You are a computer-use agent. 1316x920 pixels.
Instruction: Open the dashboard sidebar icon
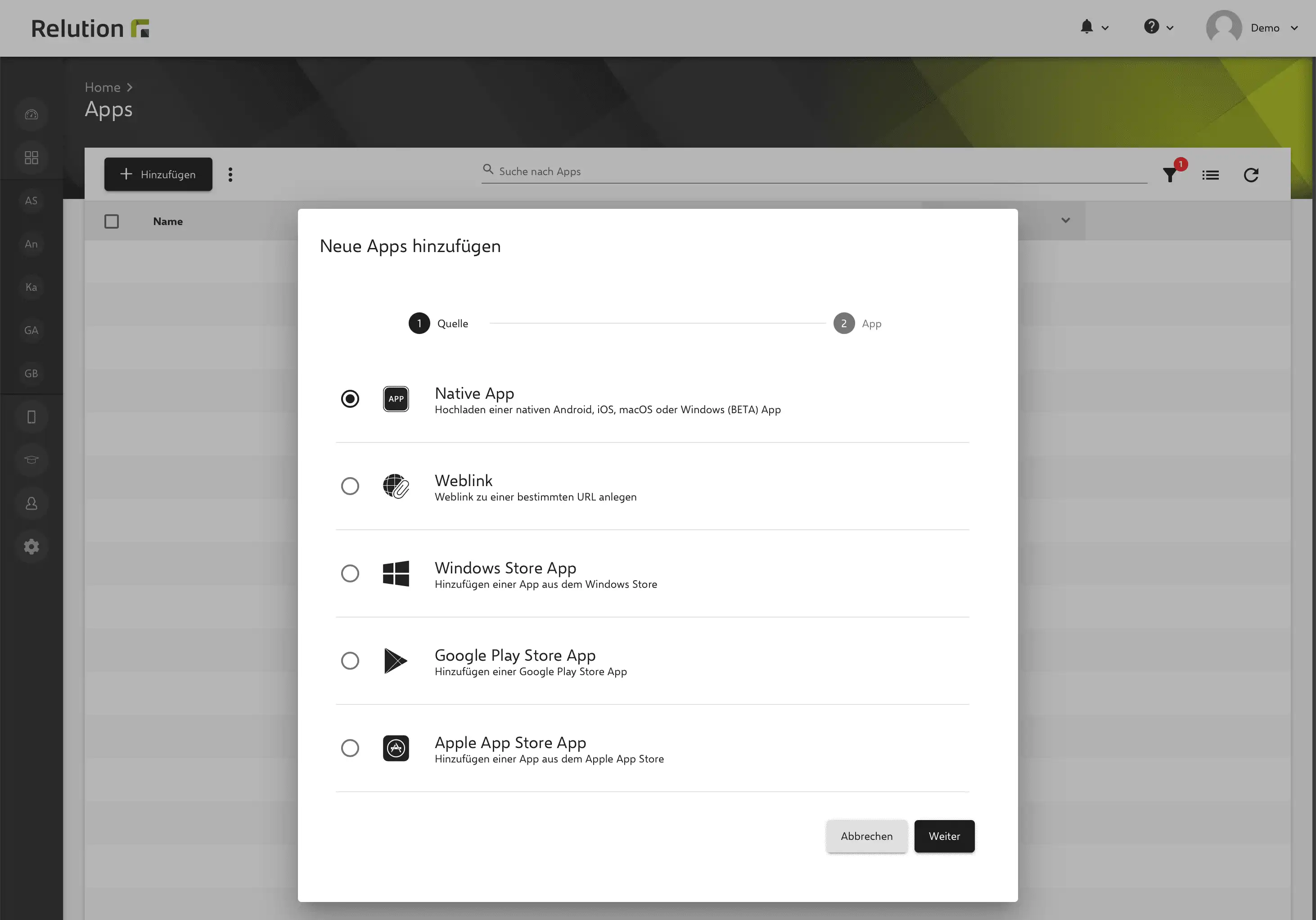click(x=32, y=115)
